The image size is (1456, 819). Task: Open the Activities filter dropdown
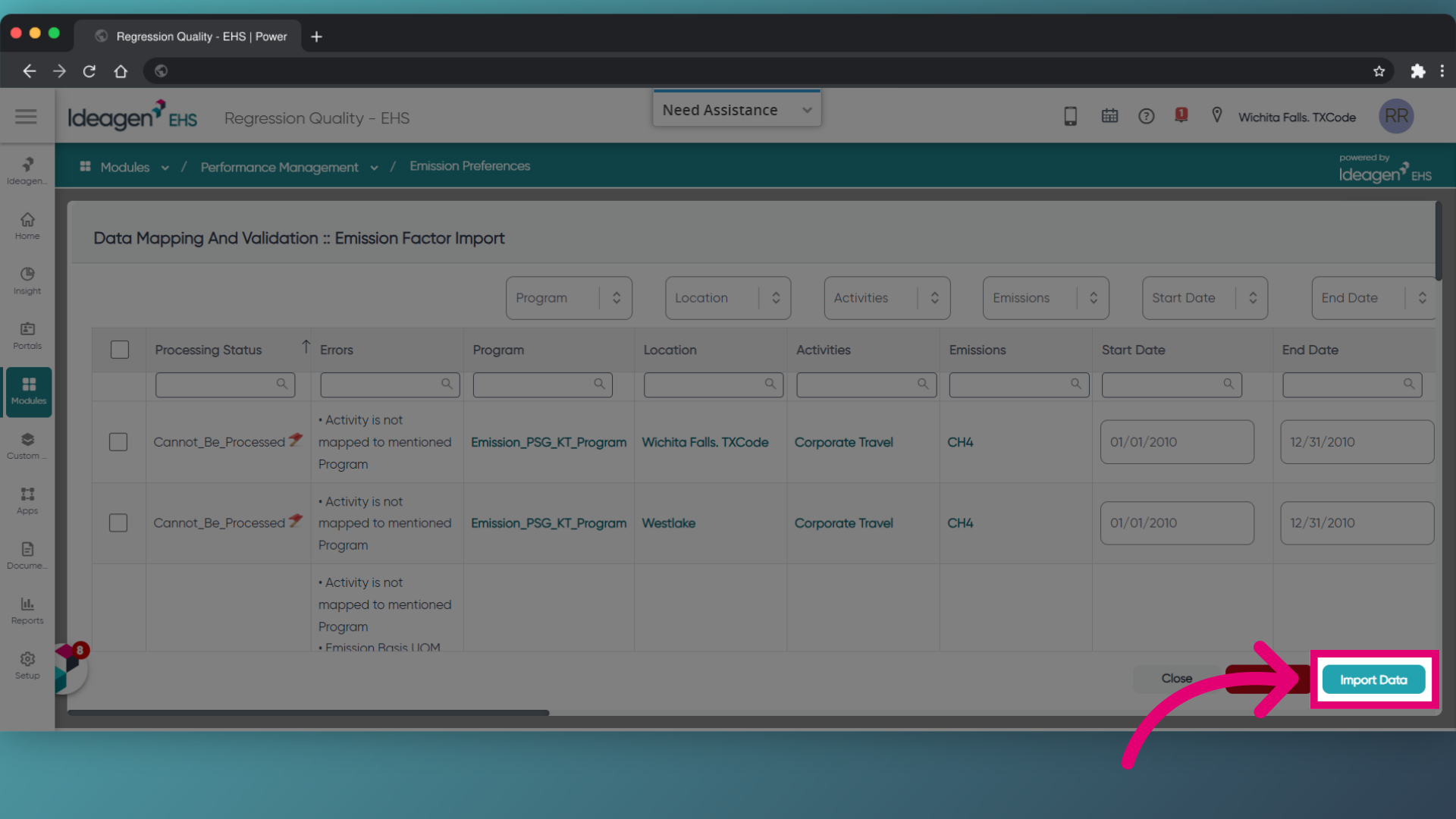pyautogui.click(x=887, y=298)
